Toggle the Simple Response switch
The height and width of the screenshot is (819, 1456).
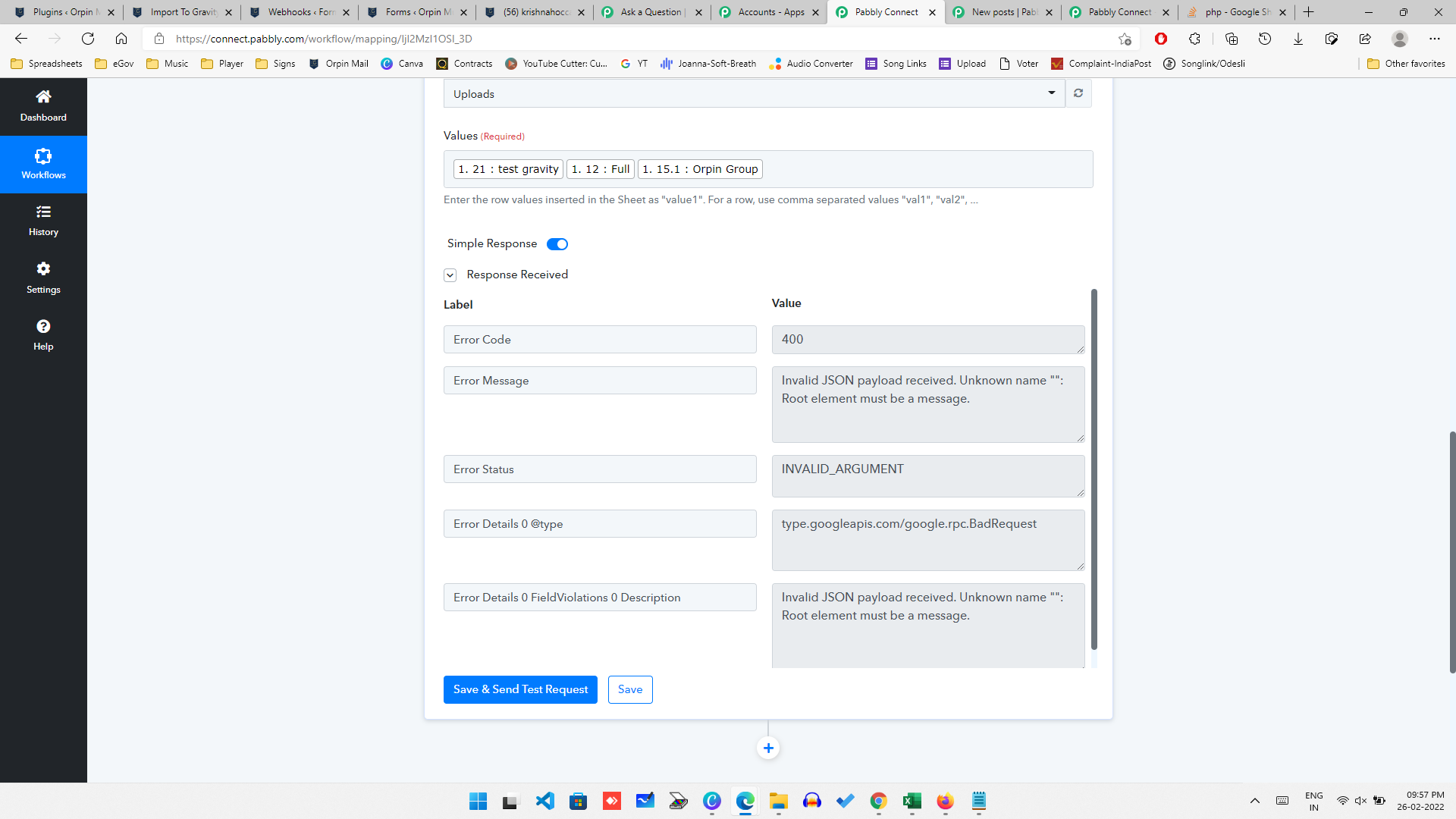pos(557,244)
